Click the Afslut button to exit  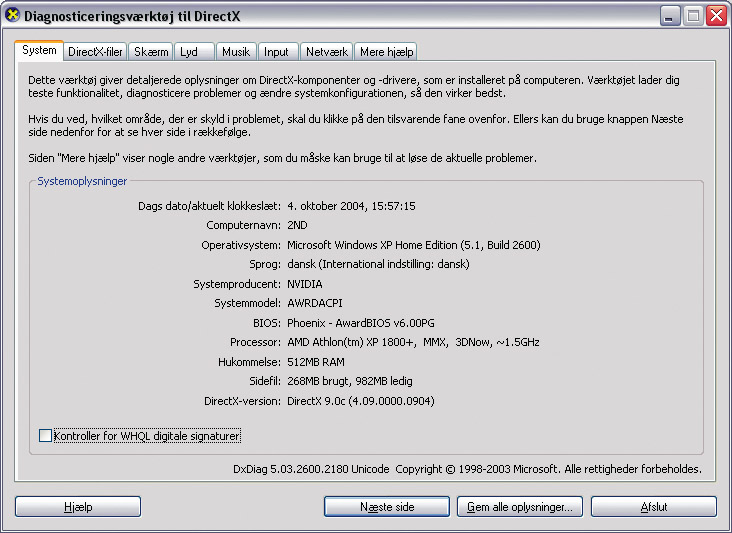point(654,507)
